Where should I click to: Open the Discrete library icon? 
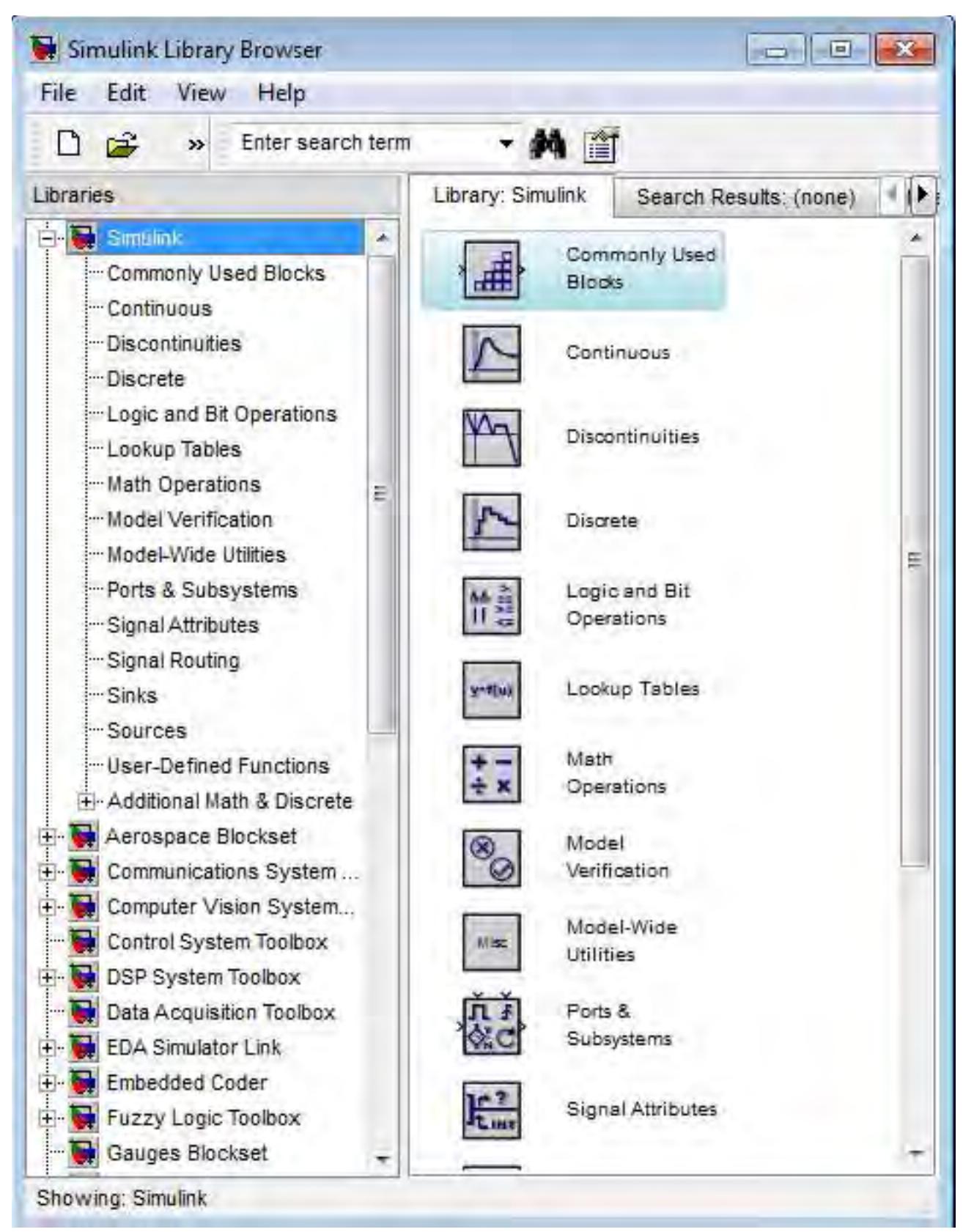pyautogui.click(x=492, y=522)
